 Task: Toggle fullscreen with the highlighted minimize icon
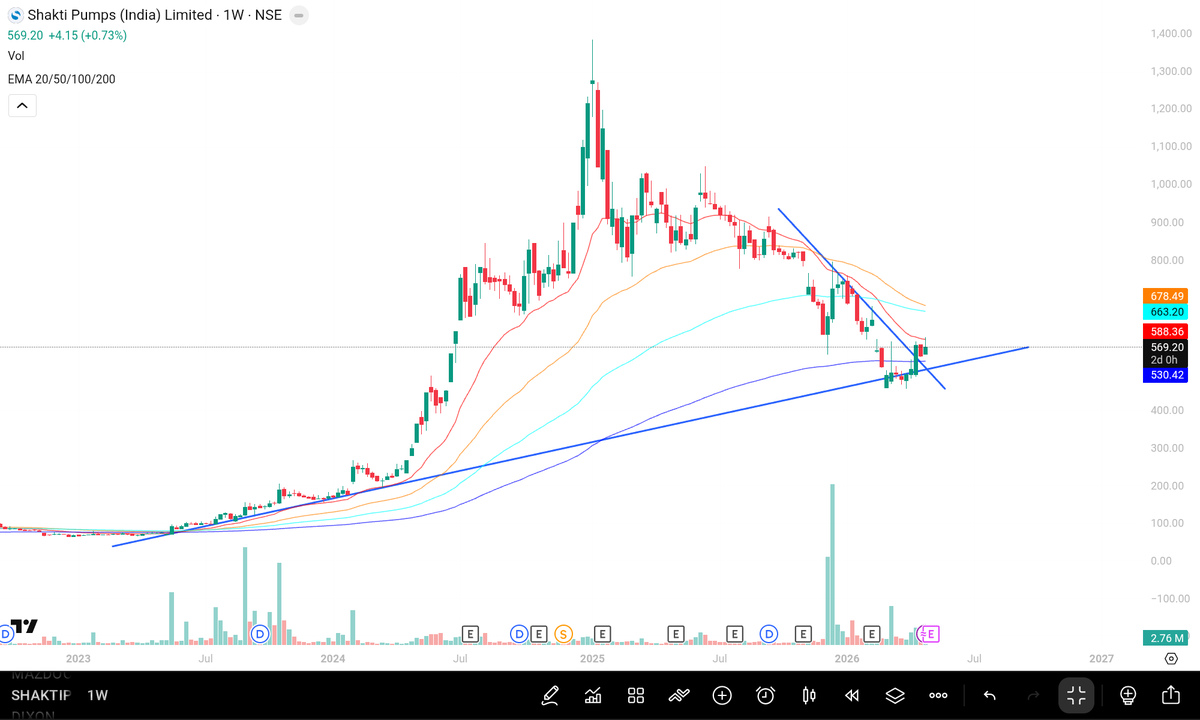(x=1075, y=695)
